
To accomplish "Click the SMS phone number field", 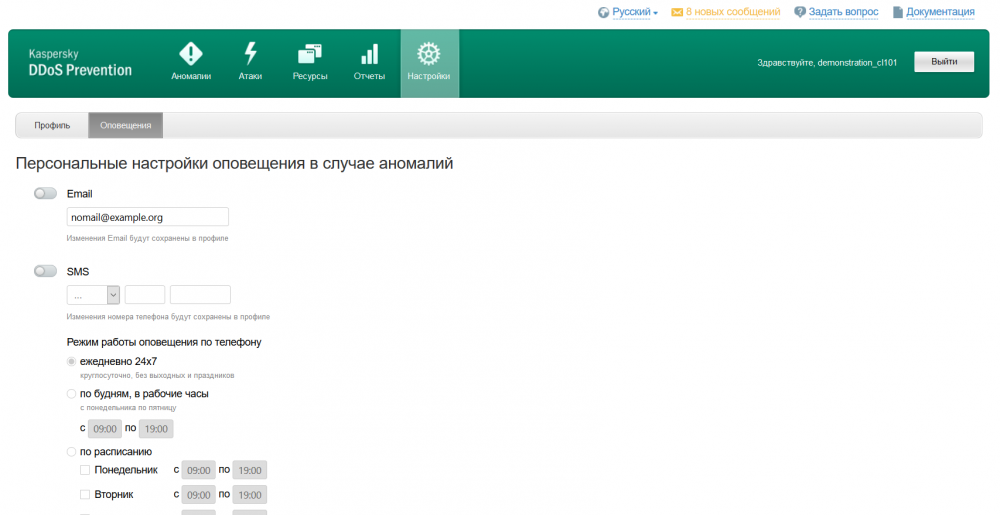I will (x=200, y=295).
